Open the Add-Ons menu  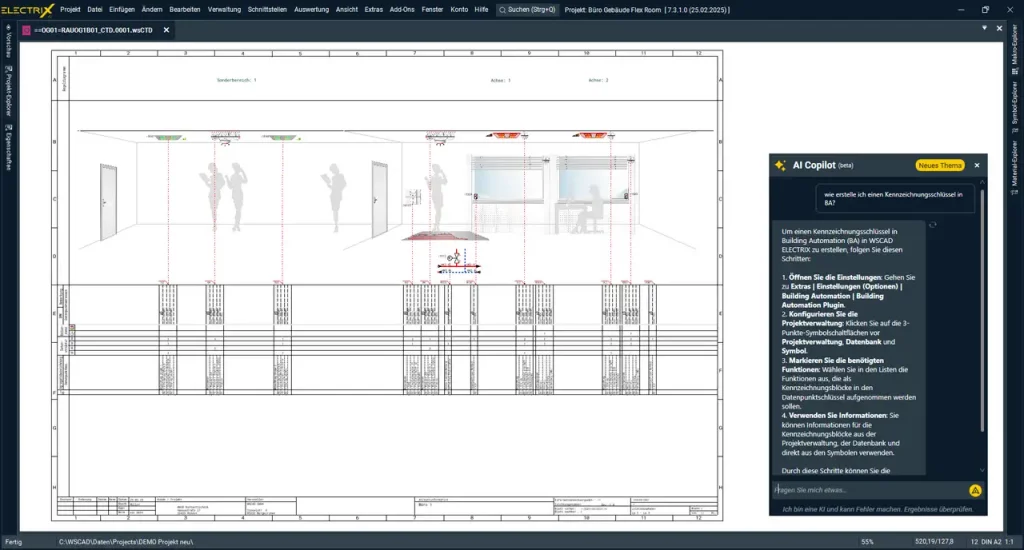[x=401, y=9]
